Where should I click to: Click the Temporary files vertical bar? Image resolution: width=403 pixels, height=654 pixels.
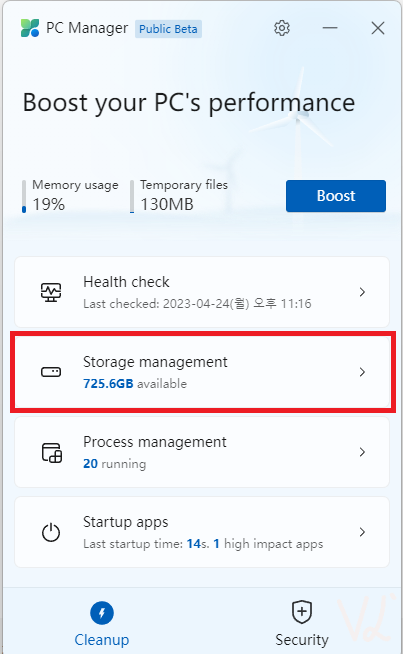pyautogui.click(x=132, y=196)
